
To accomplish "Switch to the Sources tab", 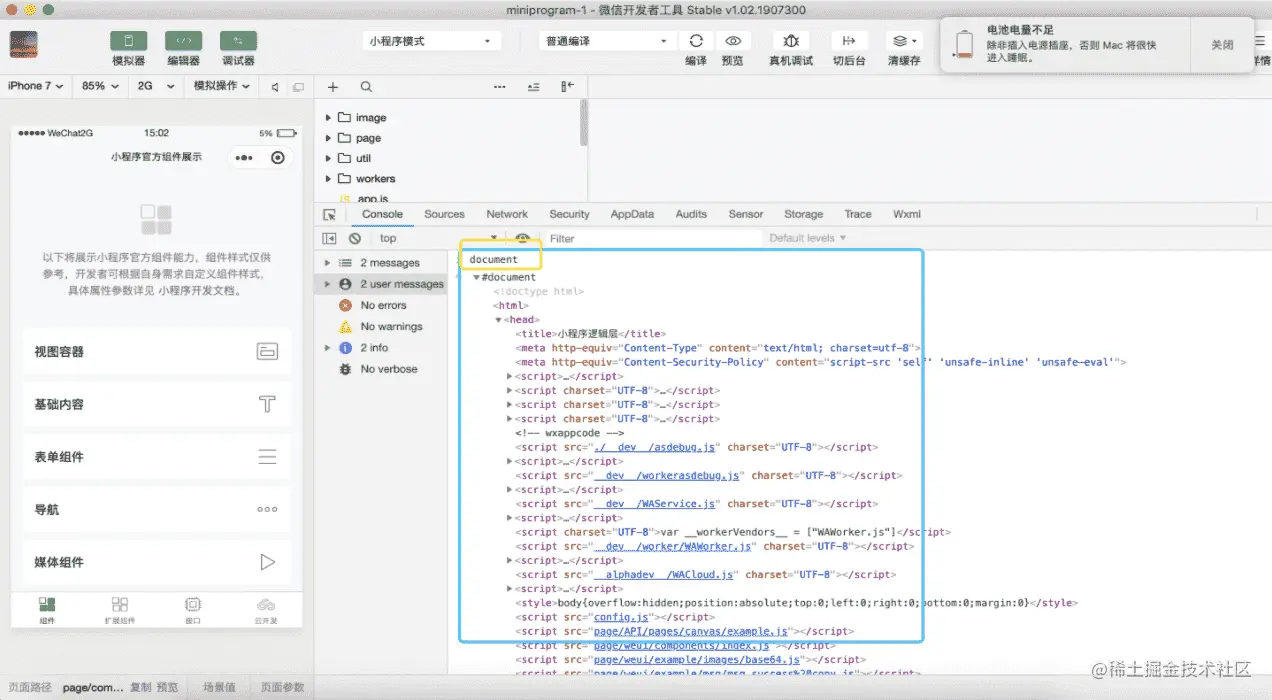I will coord(444,214).
